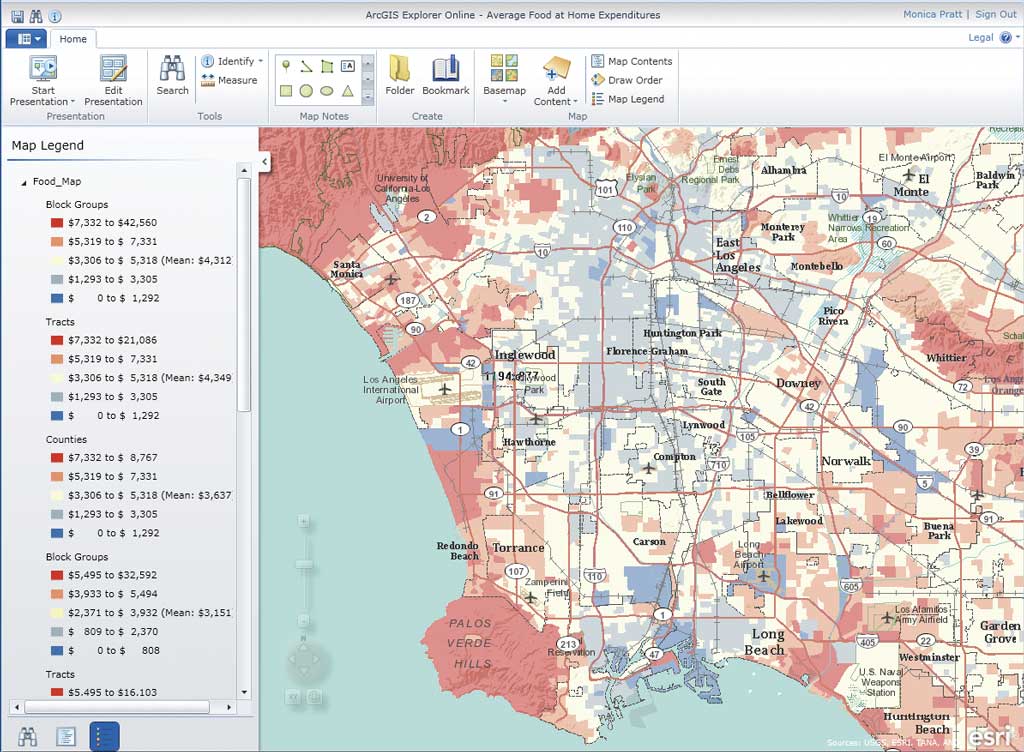
Task: Select the pushpin point map note tool
Action: (286, 66)
